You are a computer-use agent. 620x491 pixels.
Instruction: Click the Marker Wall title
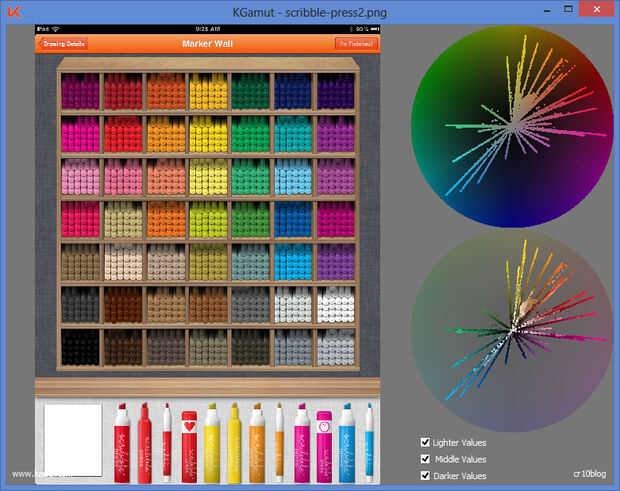(207, 43)
